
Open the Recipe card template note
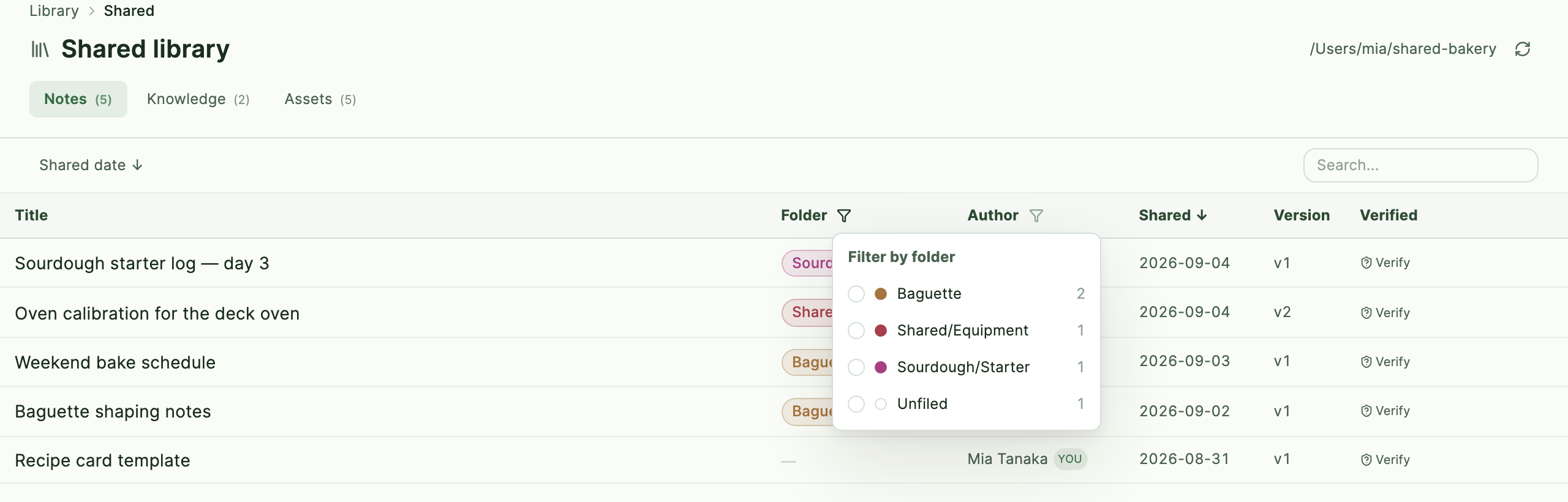102,460
